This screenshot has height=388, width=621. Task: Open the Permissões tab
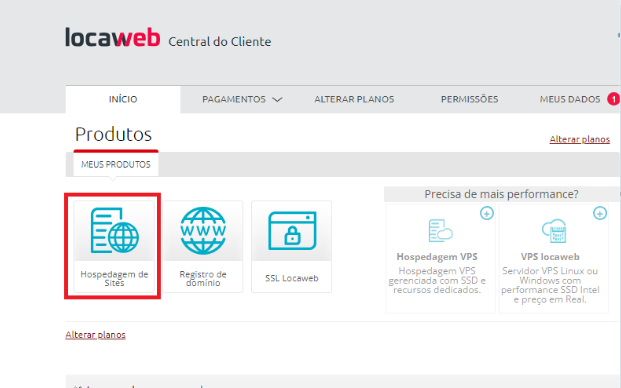(x=469, y=99)
